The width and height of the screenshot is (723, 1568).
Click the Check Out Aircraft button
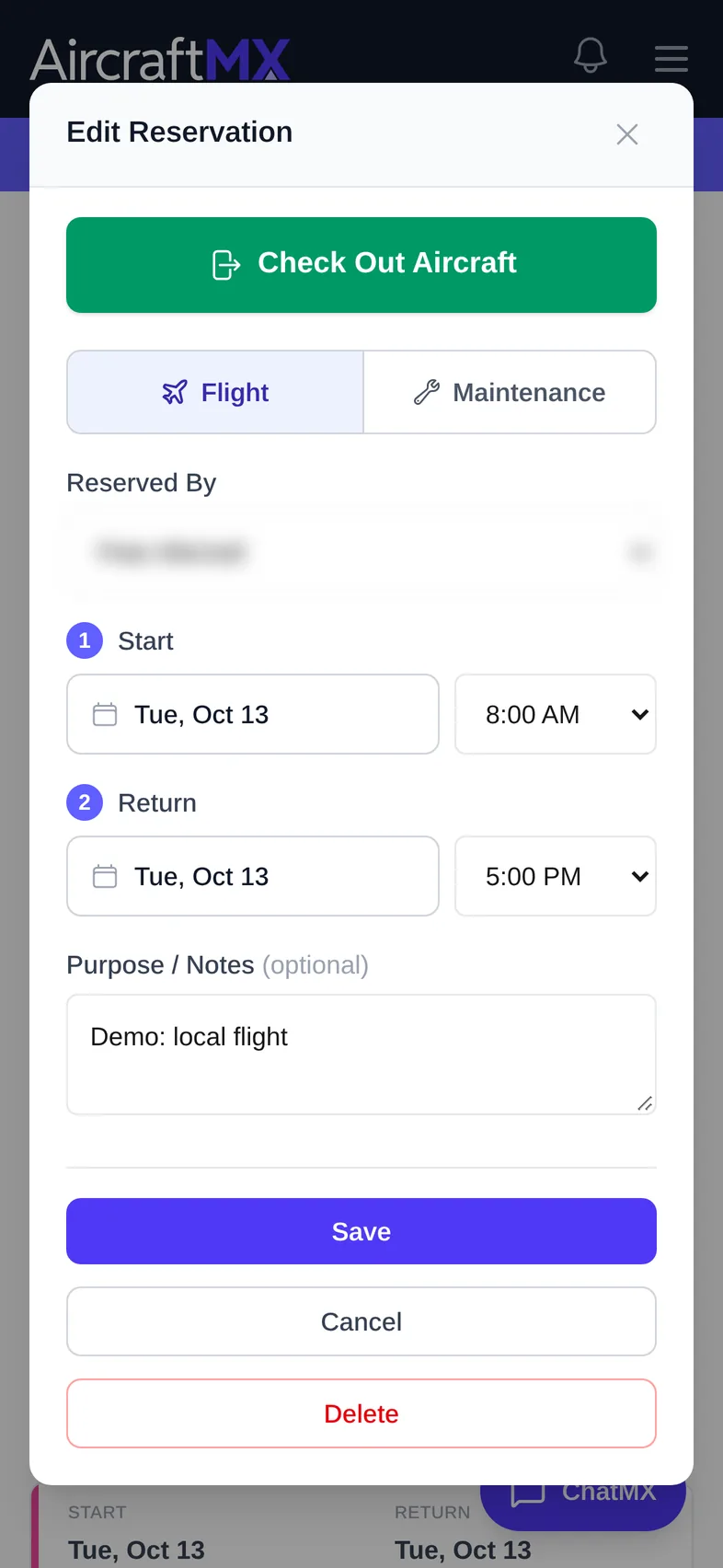pyautogui.click(x=361, y=265)
